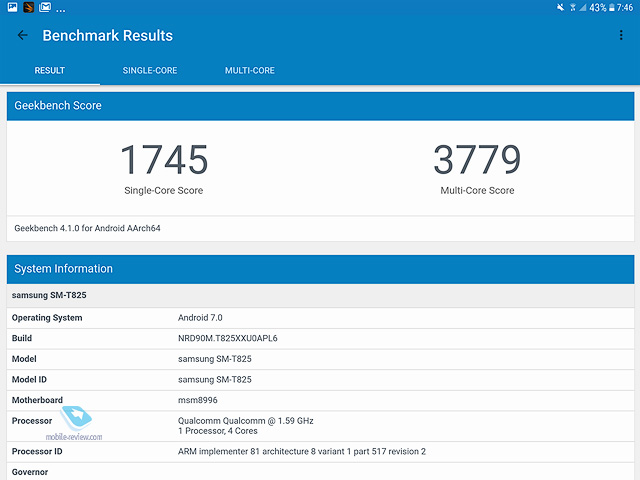
Task: Tap the battery indicator icon
Action: (611, 7)
